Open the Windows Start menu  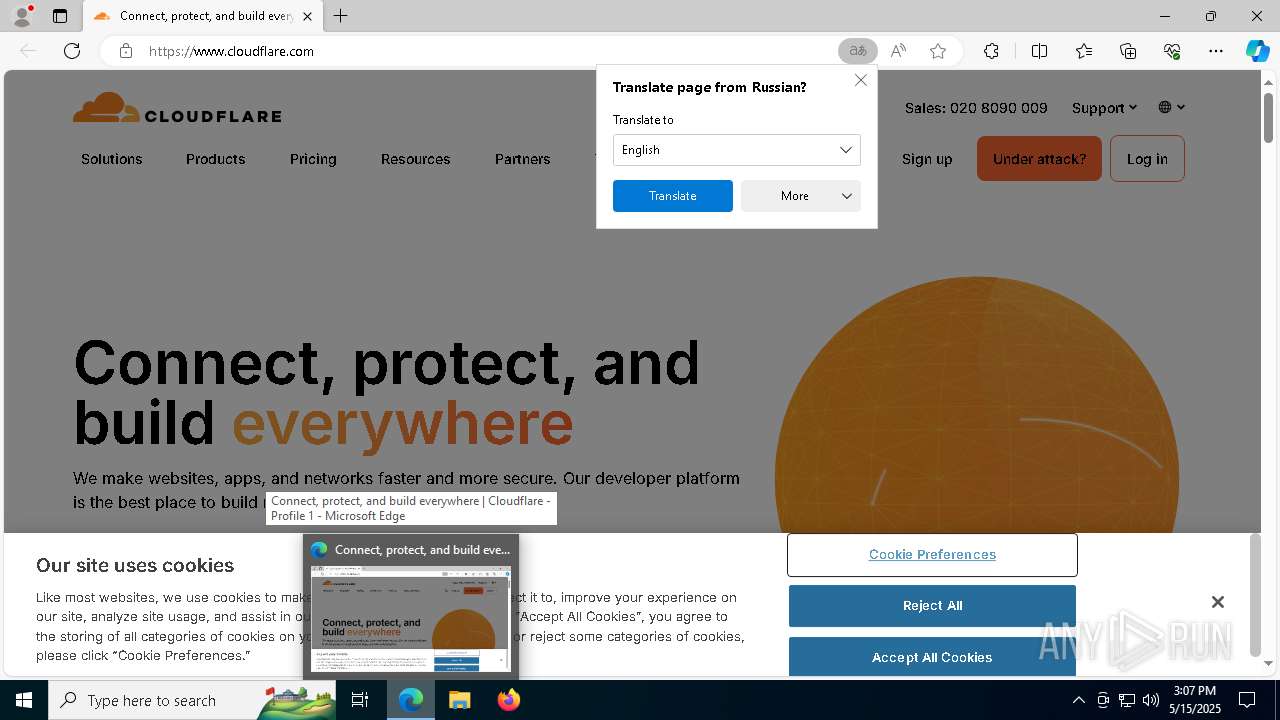click(x=24, y=700)
